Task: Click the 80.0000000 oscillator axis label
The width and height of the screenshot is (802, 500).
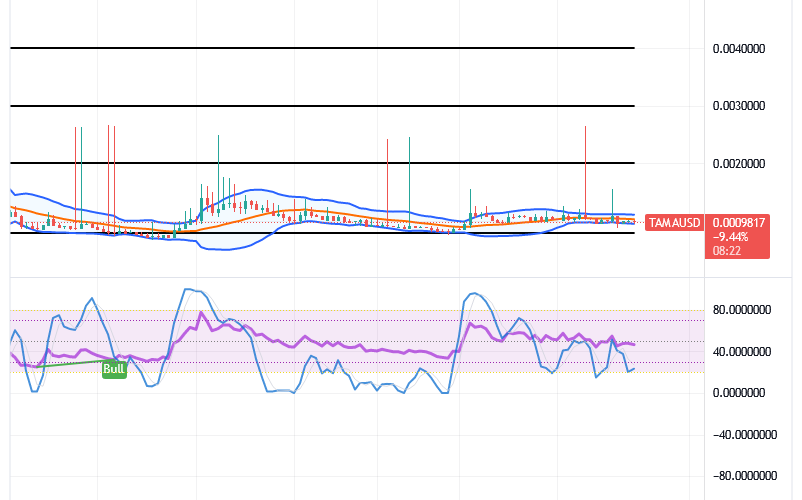Action: 742,310
